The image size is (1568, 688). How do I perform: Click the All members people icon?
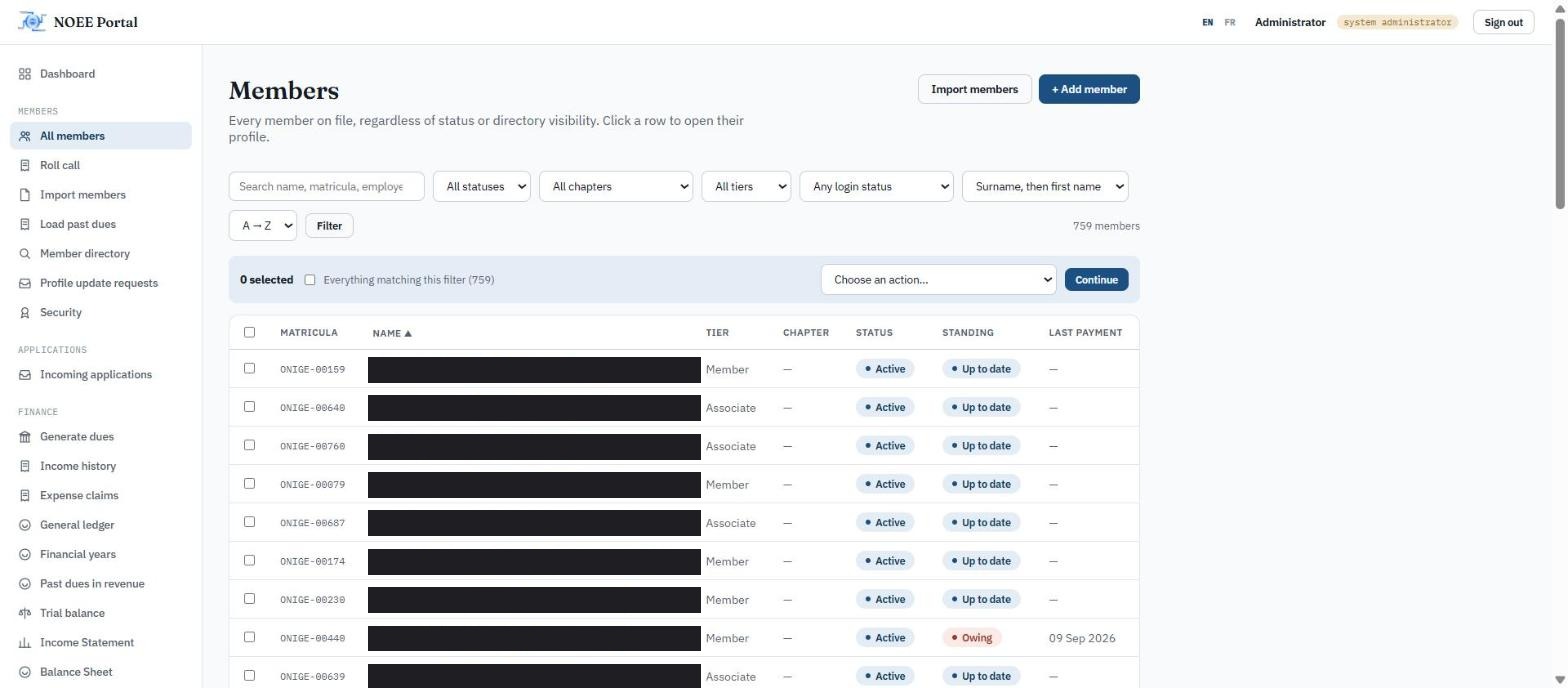[25, 136]
